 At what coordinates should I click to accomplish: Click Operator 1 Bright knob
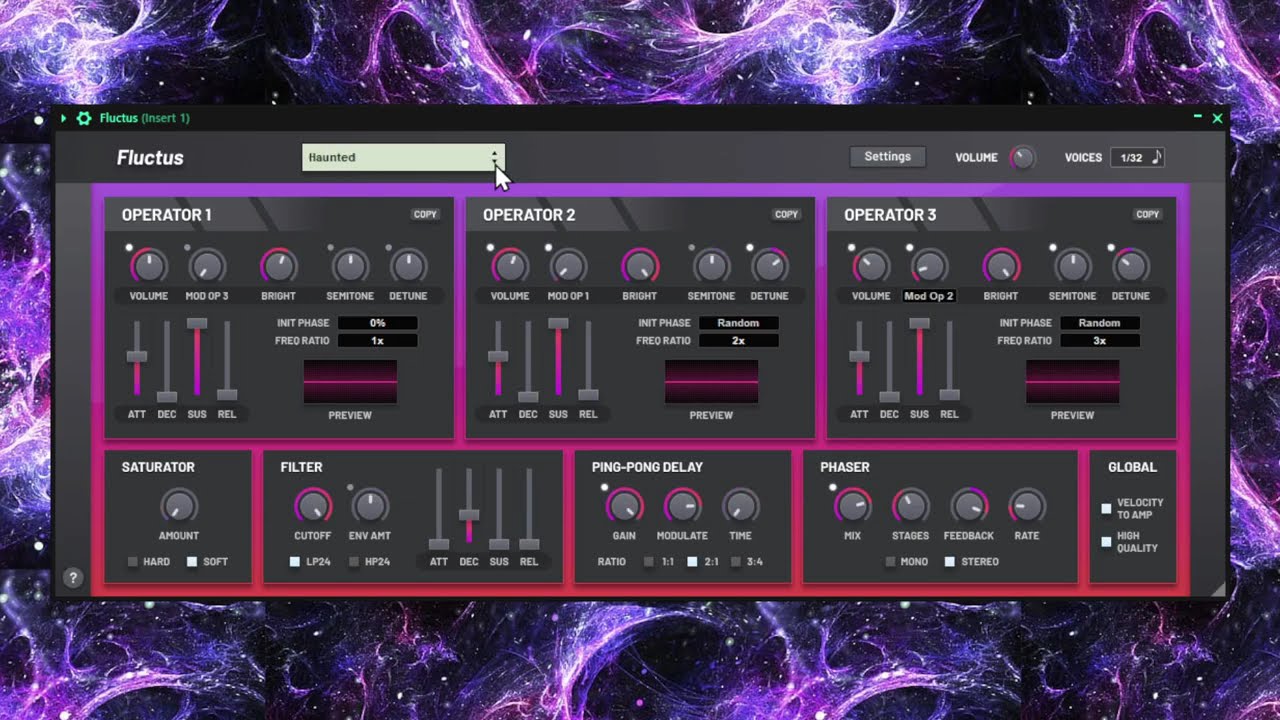coord(279,266)
